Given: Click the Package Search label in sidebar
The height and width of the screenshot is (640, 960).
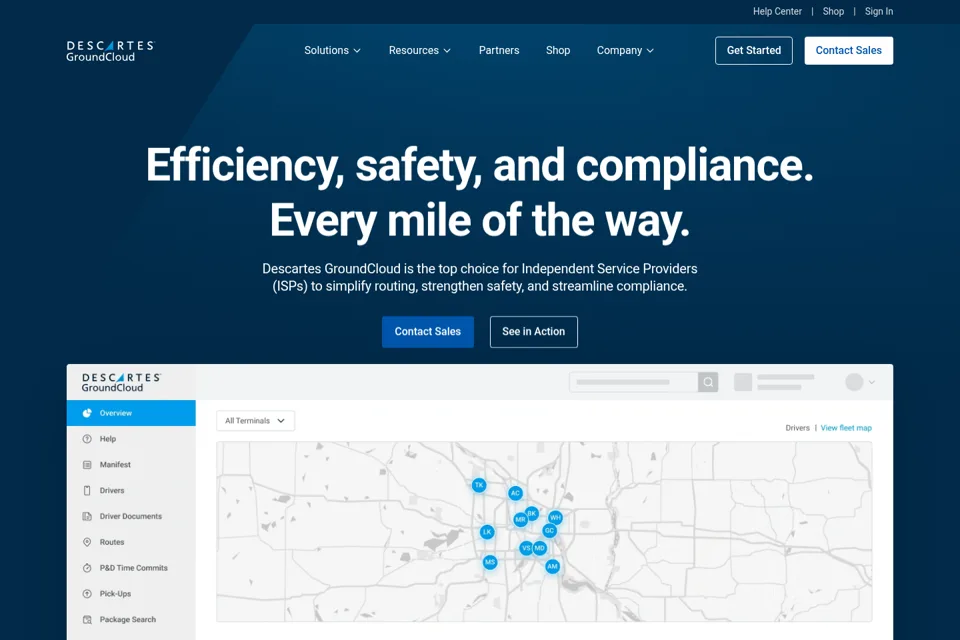Looking at the screenshot, I should click(x=128, y=619).
